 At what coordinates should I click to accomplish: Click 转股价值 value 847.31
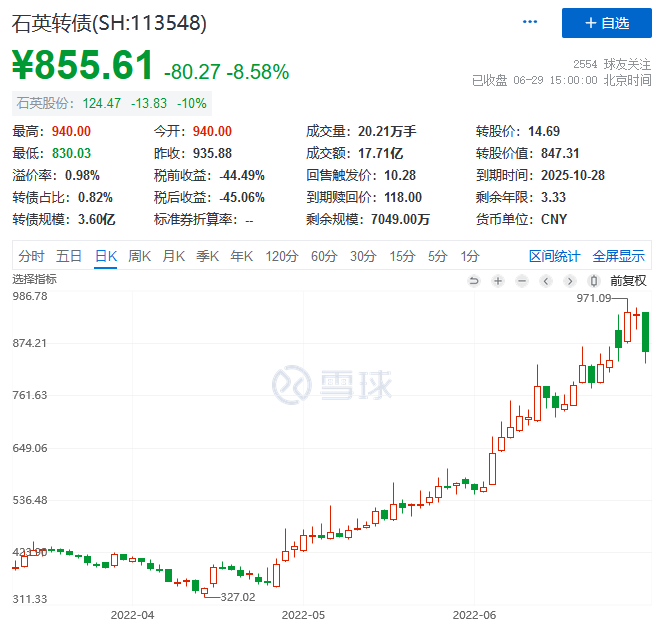pos(560,154)
